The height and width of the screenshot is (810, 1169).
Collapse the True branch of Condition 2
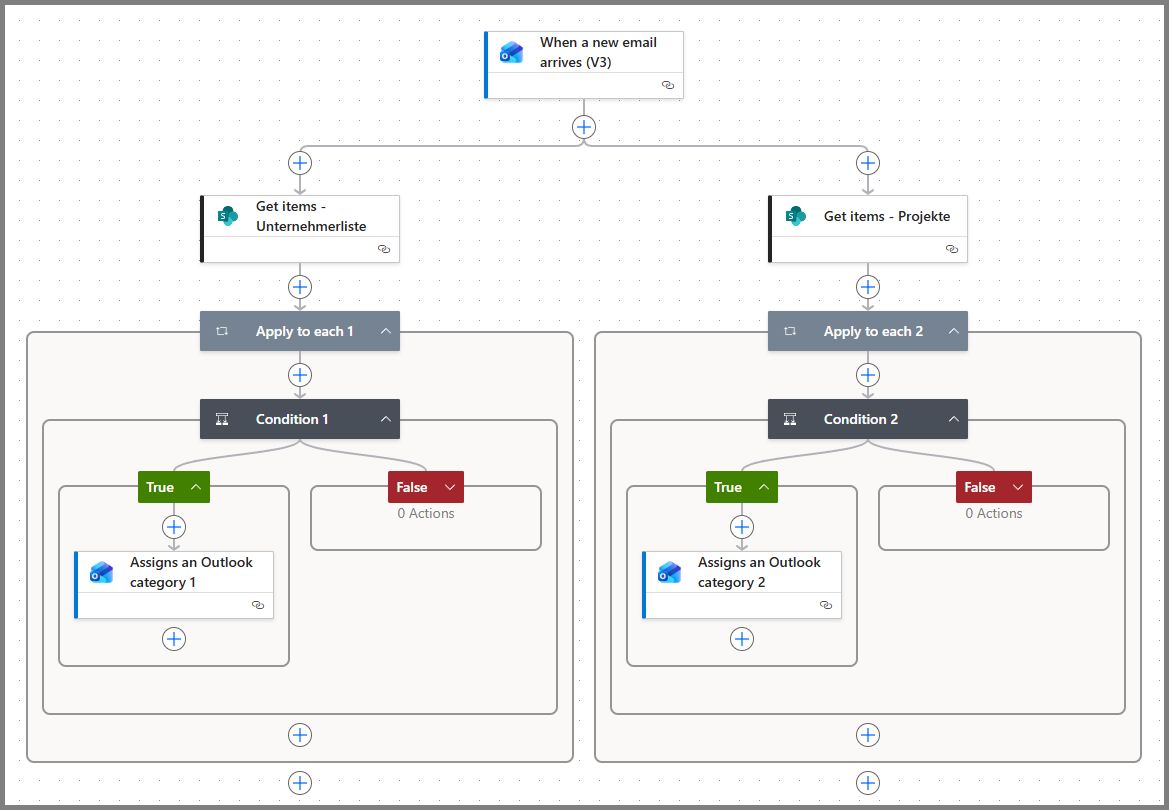click(764, 487)
